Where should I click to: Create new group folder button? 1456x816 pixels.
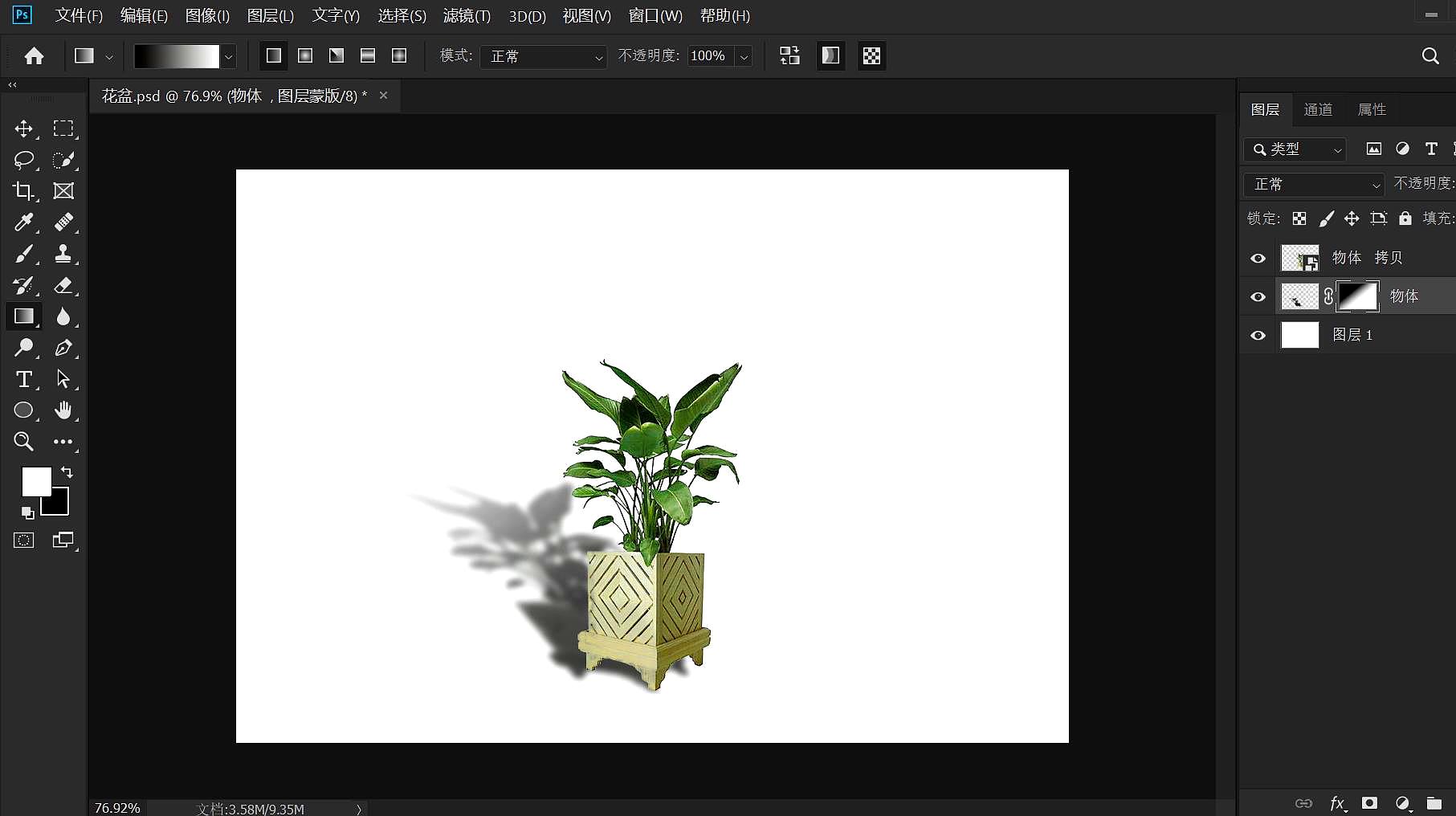tap(1434, 803)
